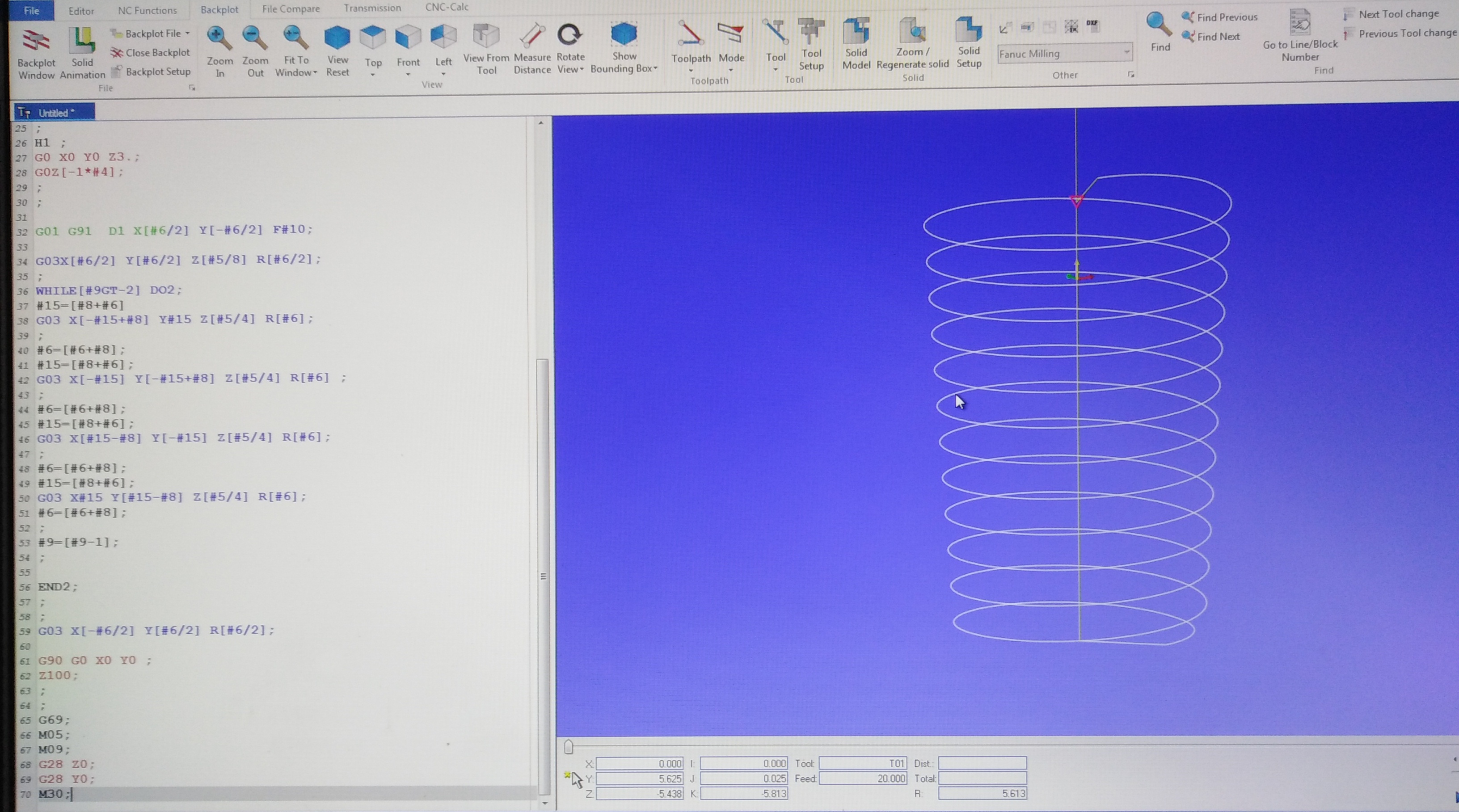
Task: Switch to the NC Functions tab
Action: (x=147, y=10)
